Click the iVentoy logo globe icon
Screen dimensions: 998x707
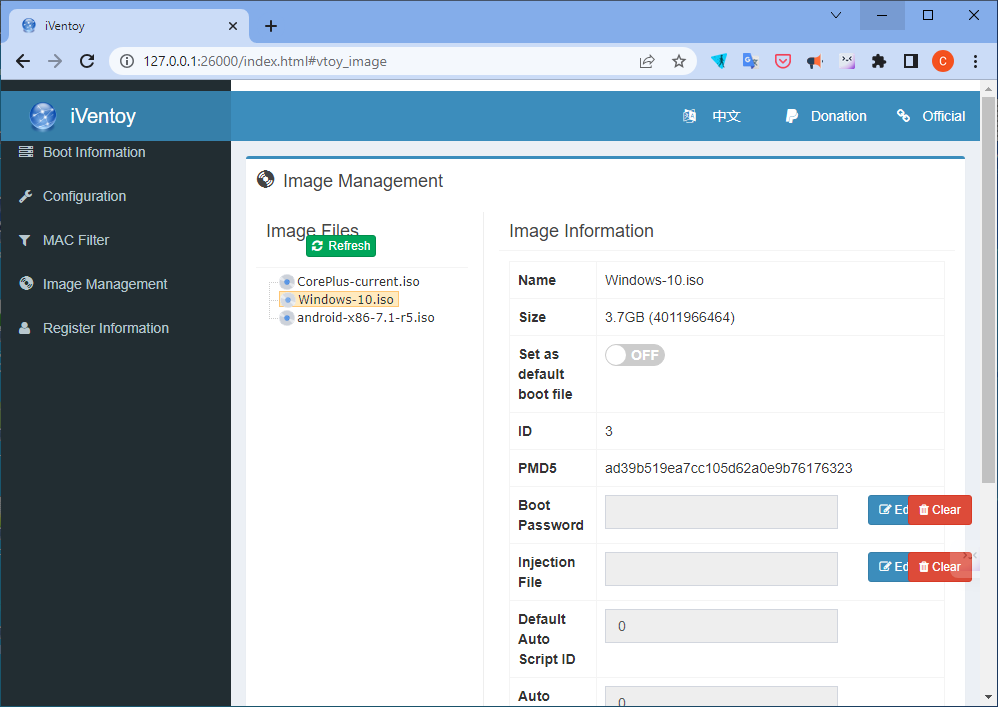pos(43,116)
